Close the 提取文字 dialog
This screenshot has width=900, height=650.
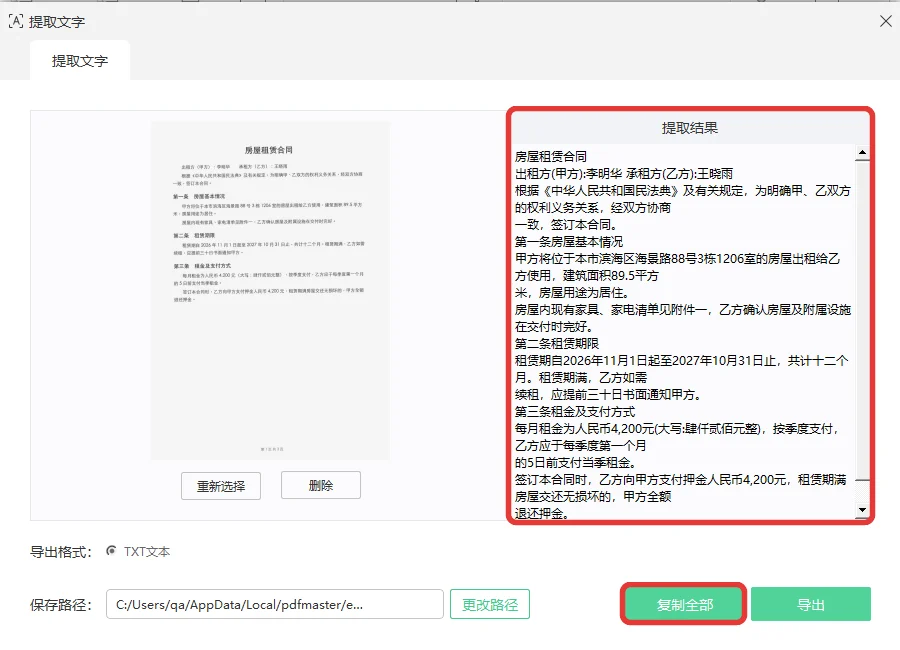tap(885, 21)
